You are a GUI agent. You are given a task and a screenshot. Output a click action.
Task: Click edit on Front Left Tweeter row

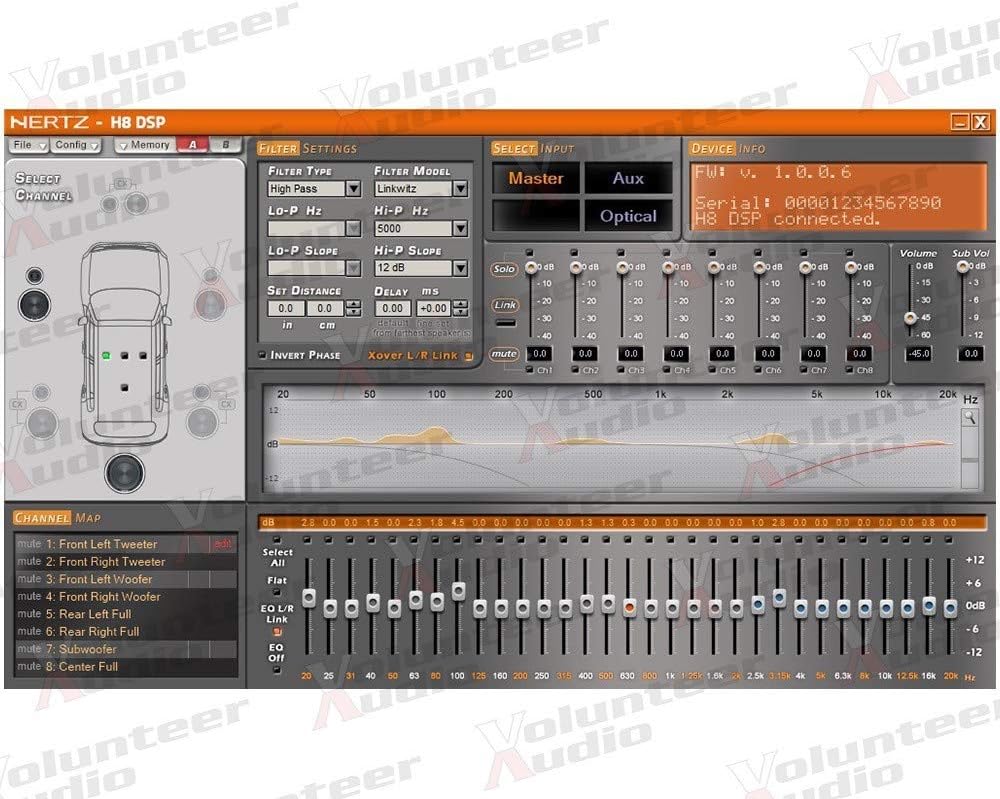[223, 544]
